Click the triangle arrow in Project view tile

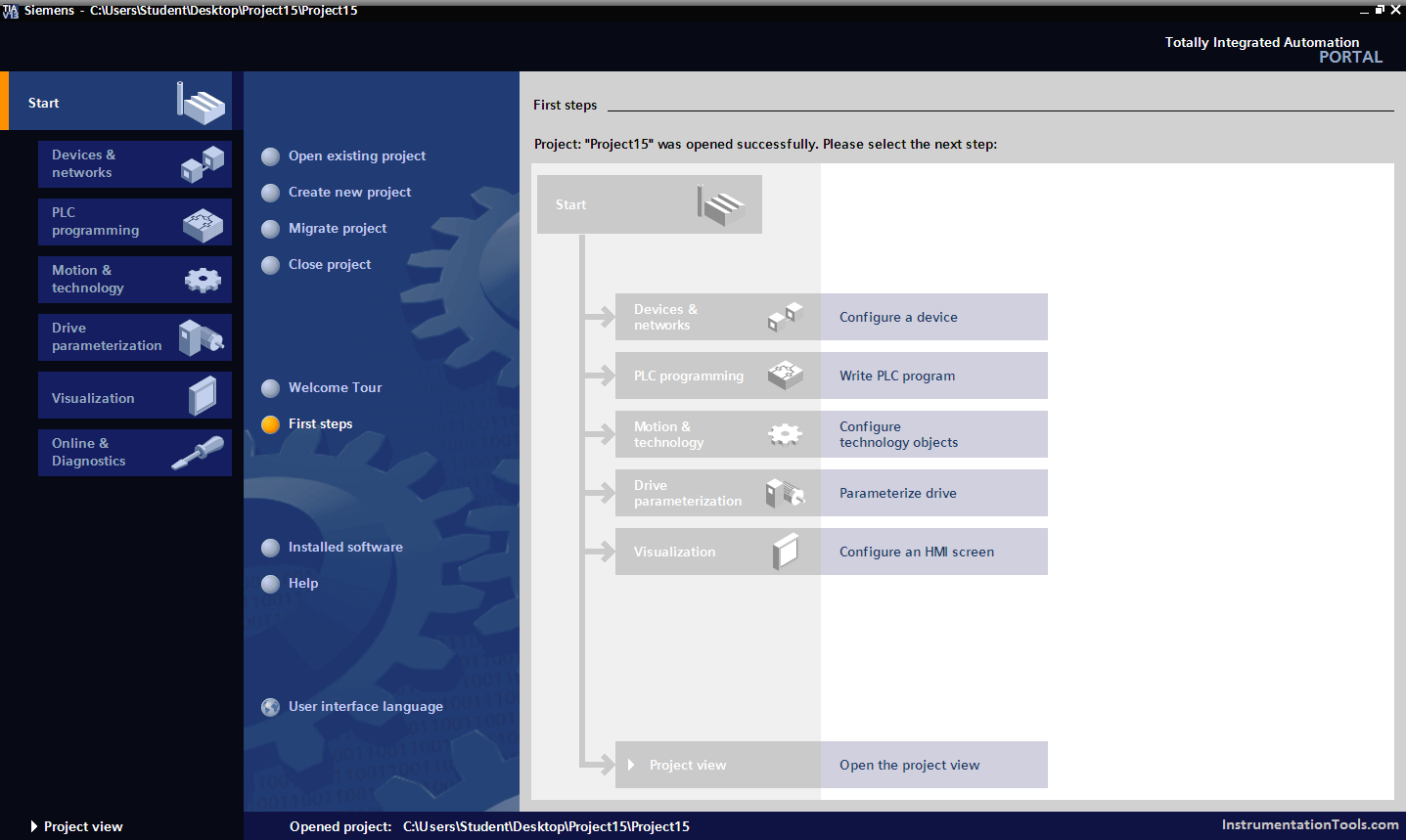(631, 765)
